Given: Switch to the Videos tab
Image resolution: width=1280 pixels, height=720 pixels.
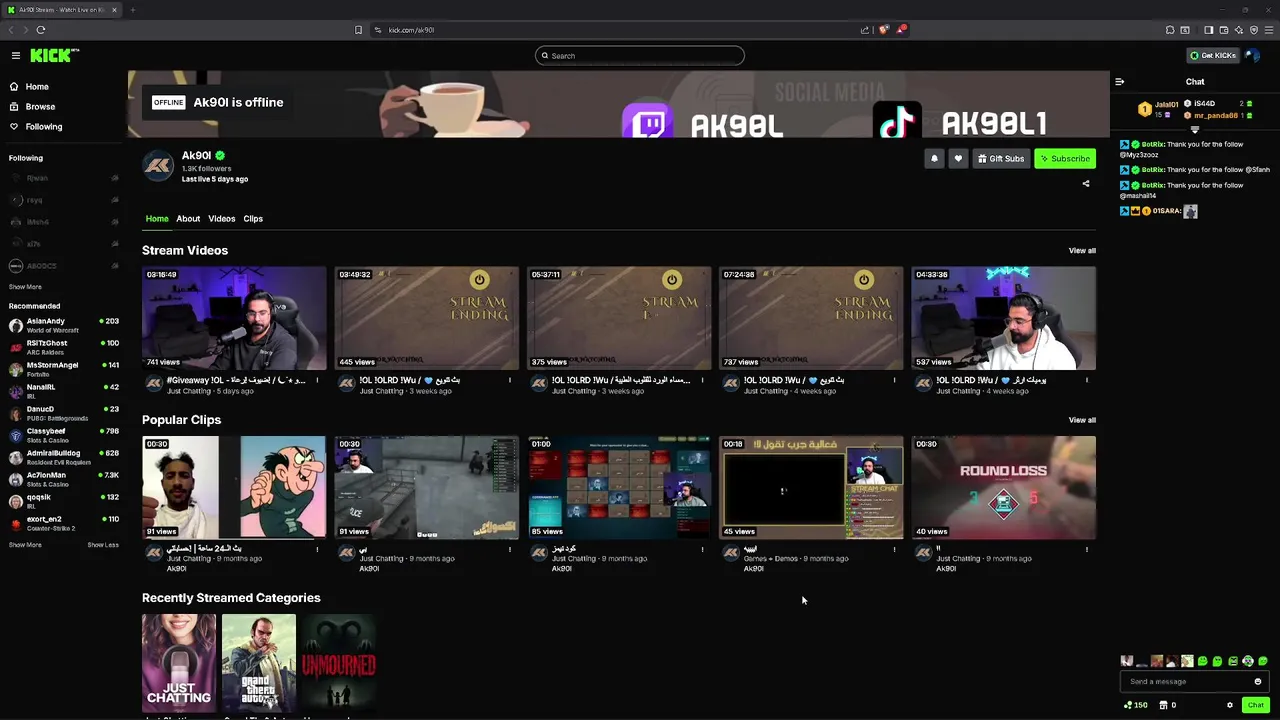Looking at the screenshot, I should tap(222, 219).
